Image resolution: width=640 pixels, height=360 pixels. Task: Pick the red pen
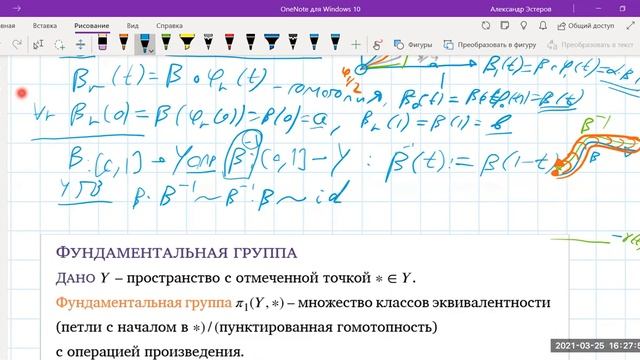[x=229, y=43]
